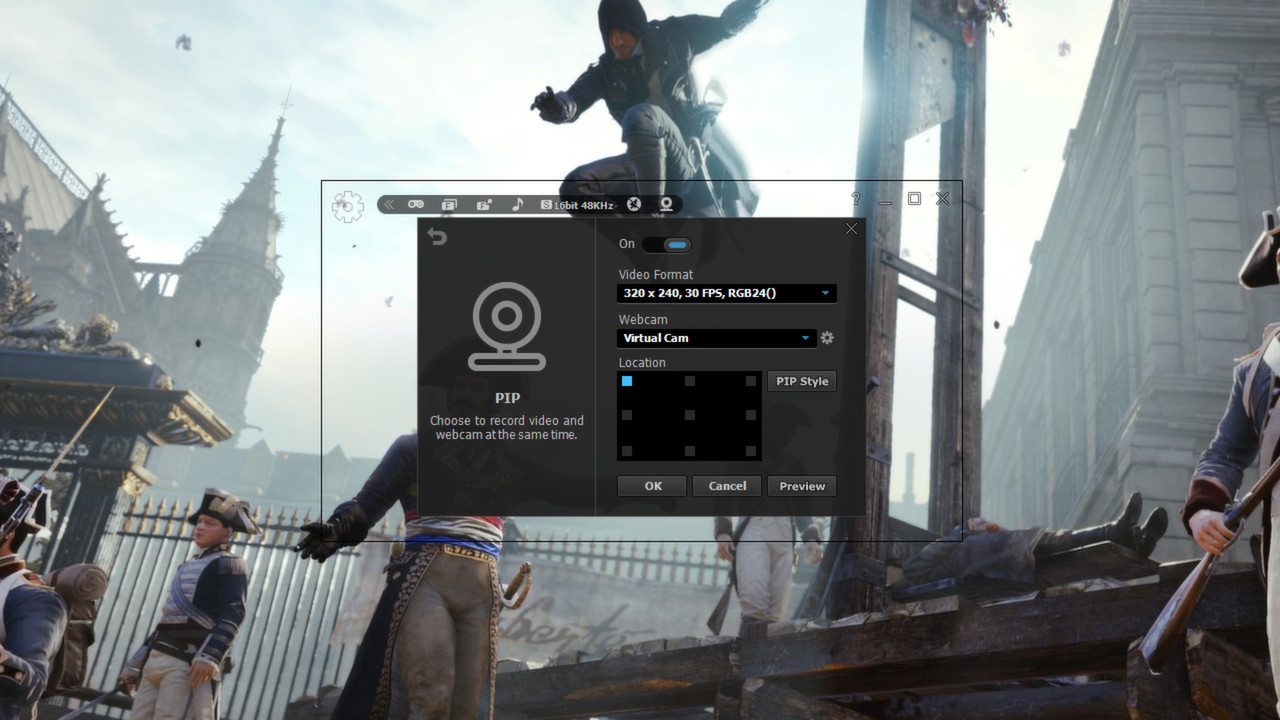The width and height of the screenshot is (1280, 720).
Task: Cancel the PIP configuration
Action: (x=726, y=486)
